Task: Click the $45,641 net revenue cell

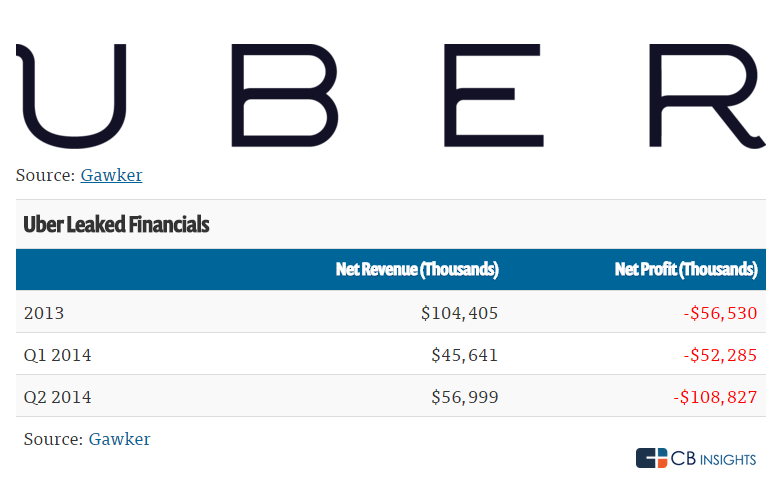Action: click(x=464, y=355)
